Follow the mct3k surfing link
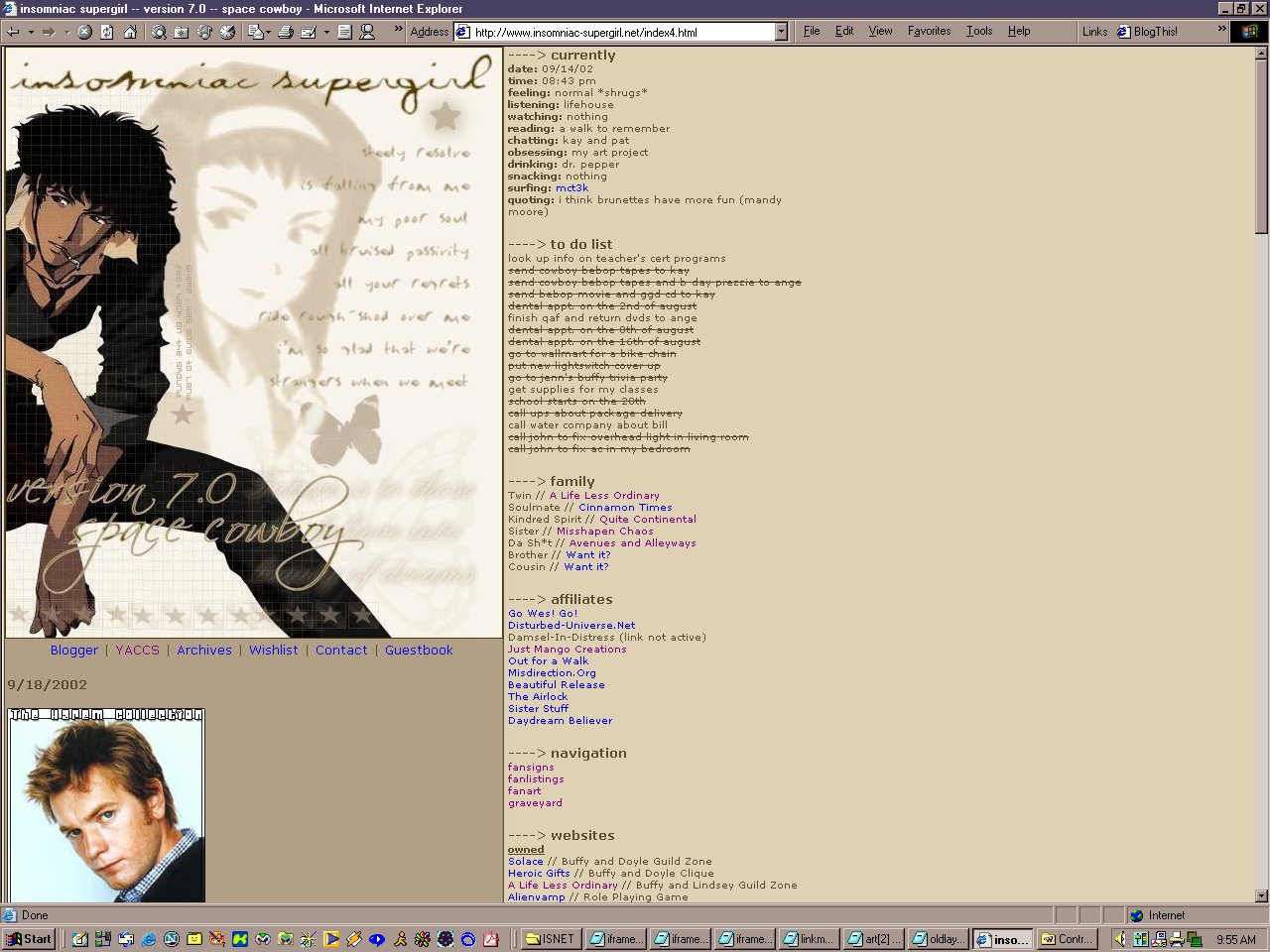This screenshot has height=952, width=1270. [x=572, y=188]
